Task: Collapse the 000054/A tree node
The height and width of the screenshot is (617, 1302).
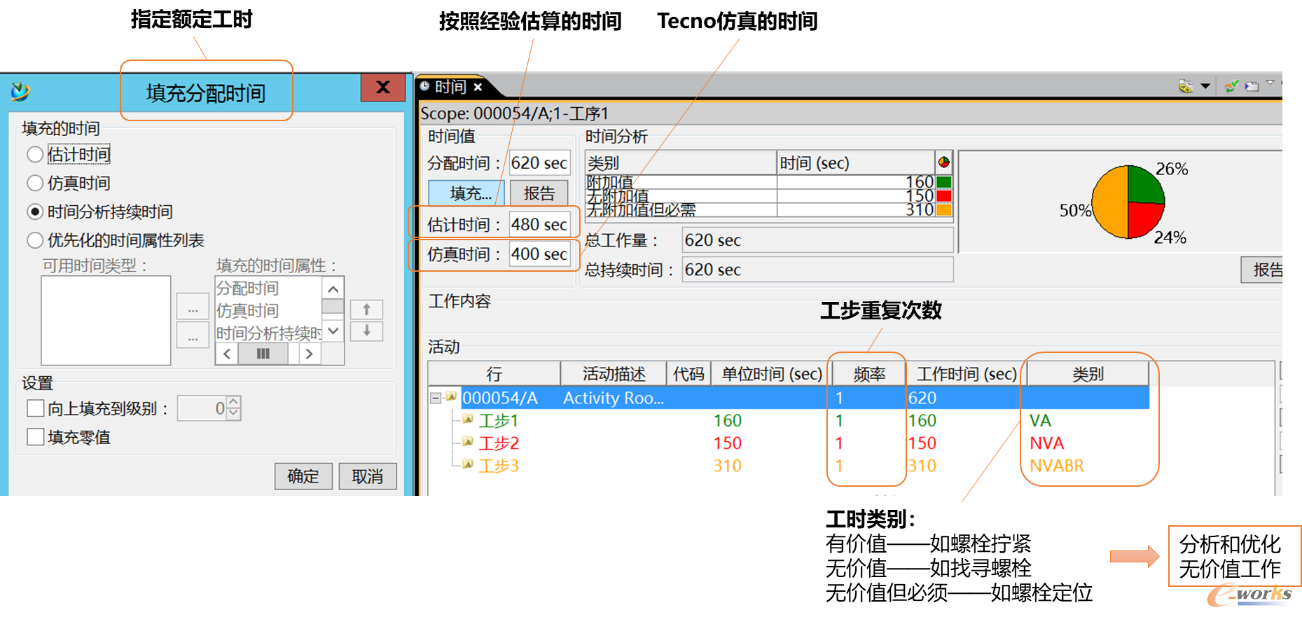Action: tap(435, 398)
